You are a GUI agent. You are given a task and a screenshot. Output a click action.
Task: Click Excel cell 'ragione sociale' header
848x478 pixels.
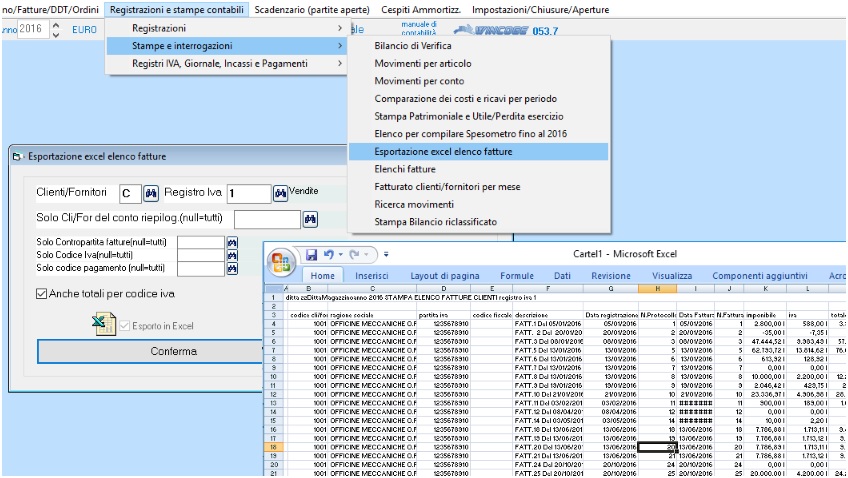point(373,315)
